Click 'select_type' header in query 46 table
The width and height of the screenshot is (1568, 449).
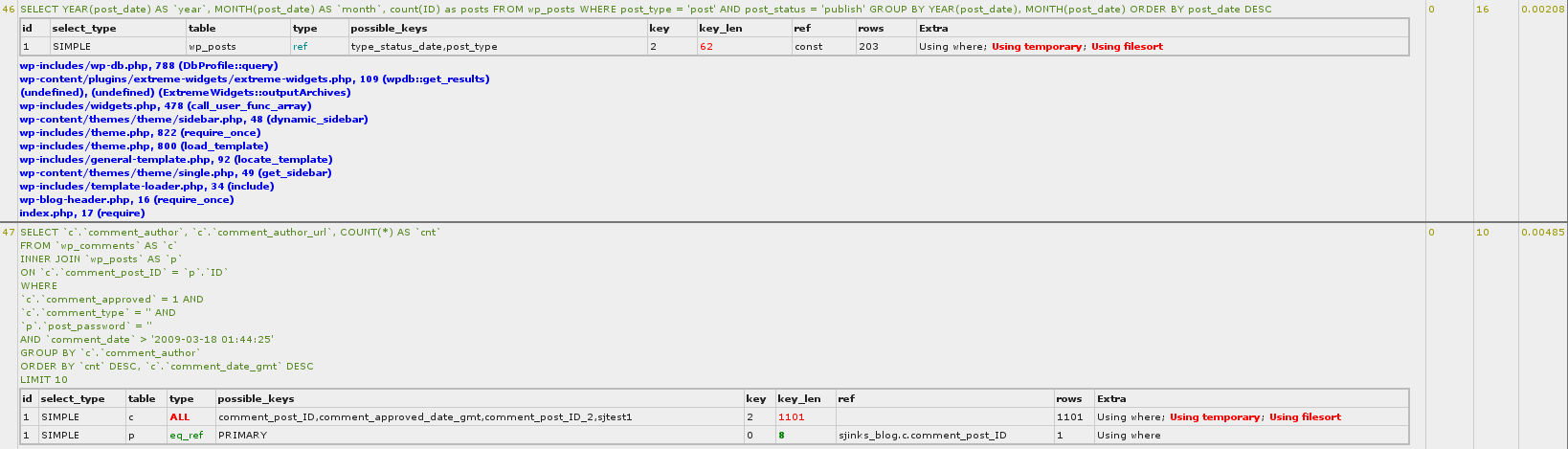tap(84, 29)
